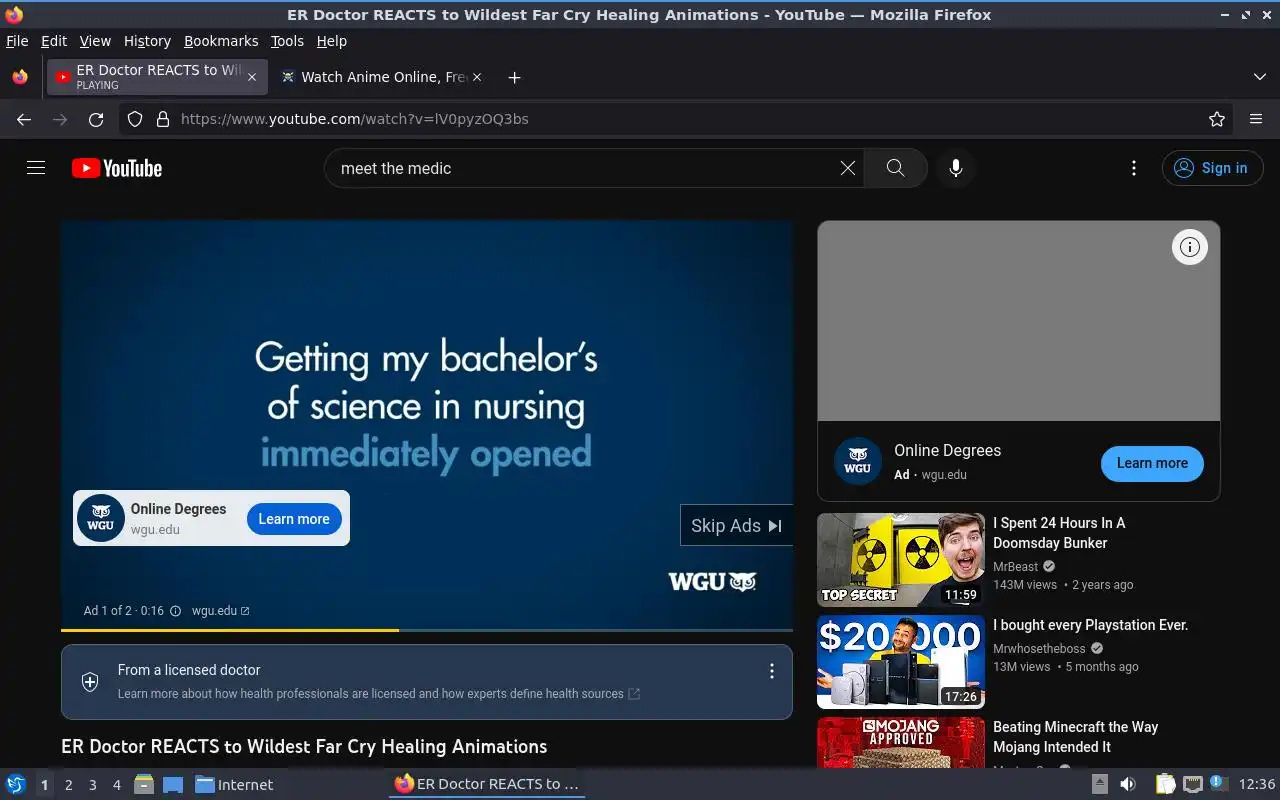Switch to workspace 3 in taskbar
Viewport: 1280px width, 800px height.
pyautogui.click(x=93, y=785)
